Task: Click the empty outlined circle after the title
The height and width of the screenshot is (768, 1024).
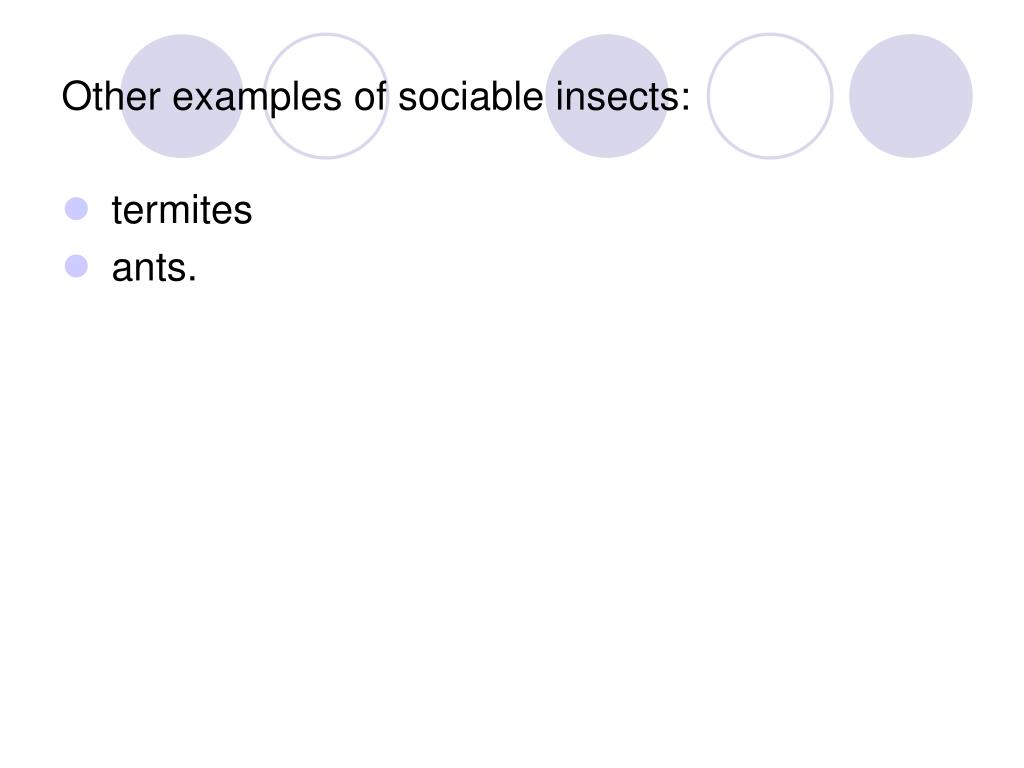Action: pos(770,96)
